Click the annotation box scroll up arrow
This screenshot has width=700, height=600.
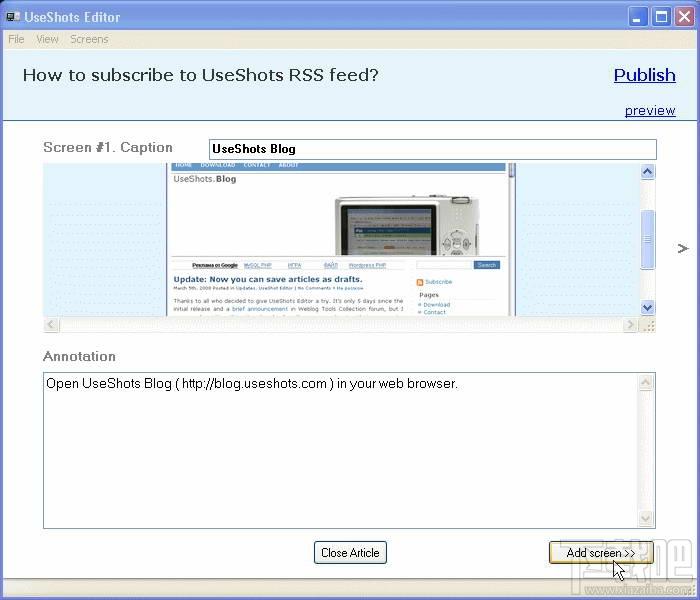click(x=646, y=382)
